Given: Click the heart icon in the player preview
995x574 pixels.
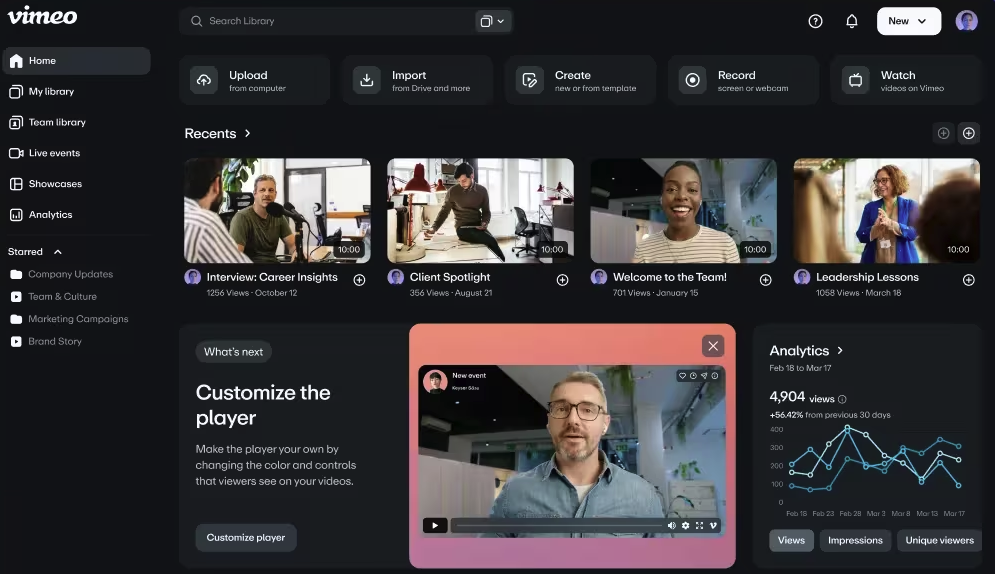Looking at the screenshot, I should coord(682,376).
